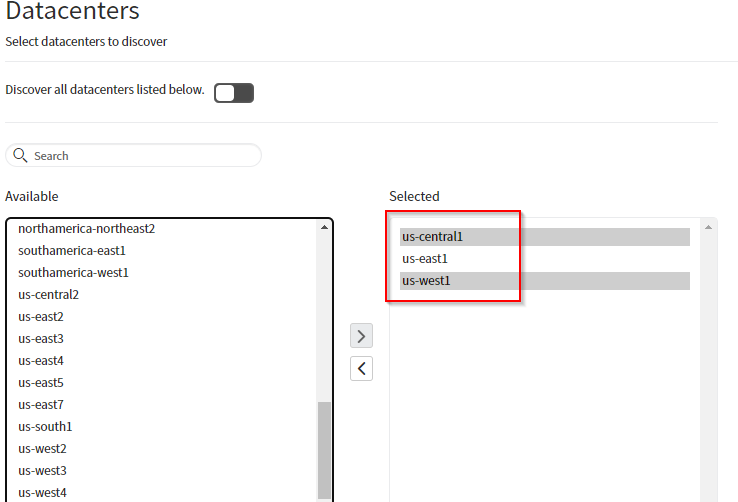Pick southamerica-west1 from Available
The image size is (738, 502).
(74, 273)
